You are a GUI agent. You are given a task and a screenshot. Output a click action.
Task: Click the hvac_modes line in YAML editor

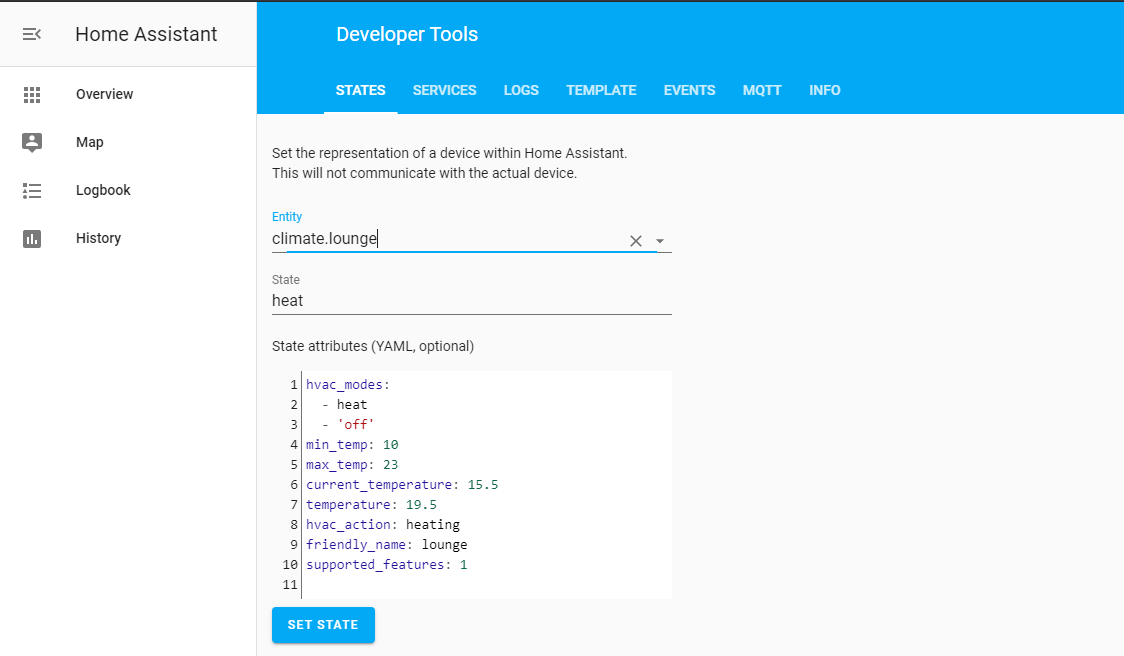pyautogui.click(x=348, y=385)
